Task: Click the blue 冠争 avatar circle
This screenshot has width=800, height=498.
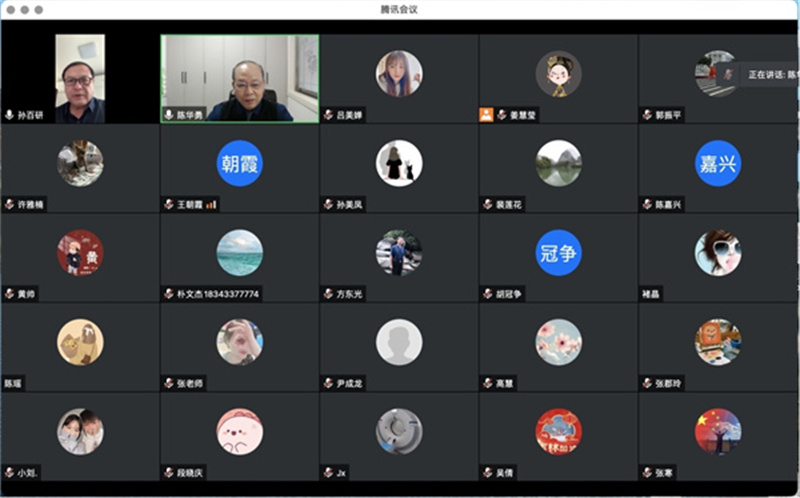Action: tap(558, 252)
